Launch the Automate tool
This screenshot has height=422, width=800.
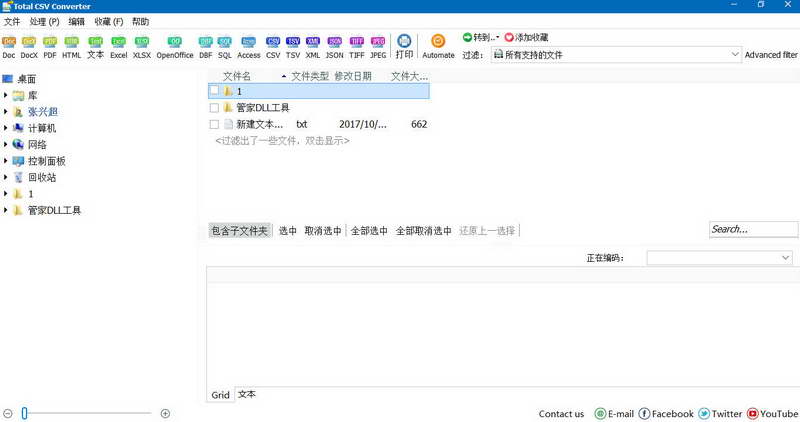[438, 46]
